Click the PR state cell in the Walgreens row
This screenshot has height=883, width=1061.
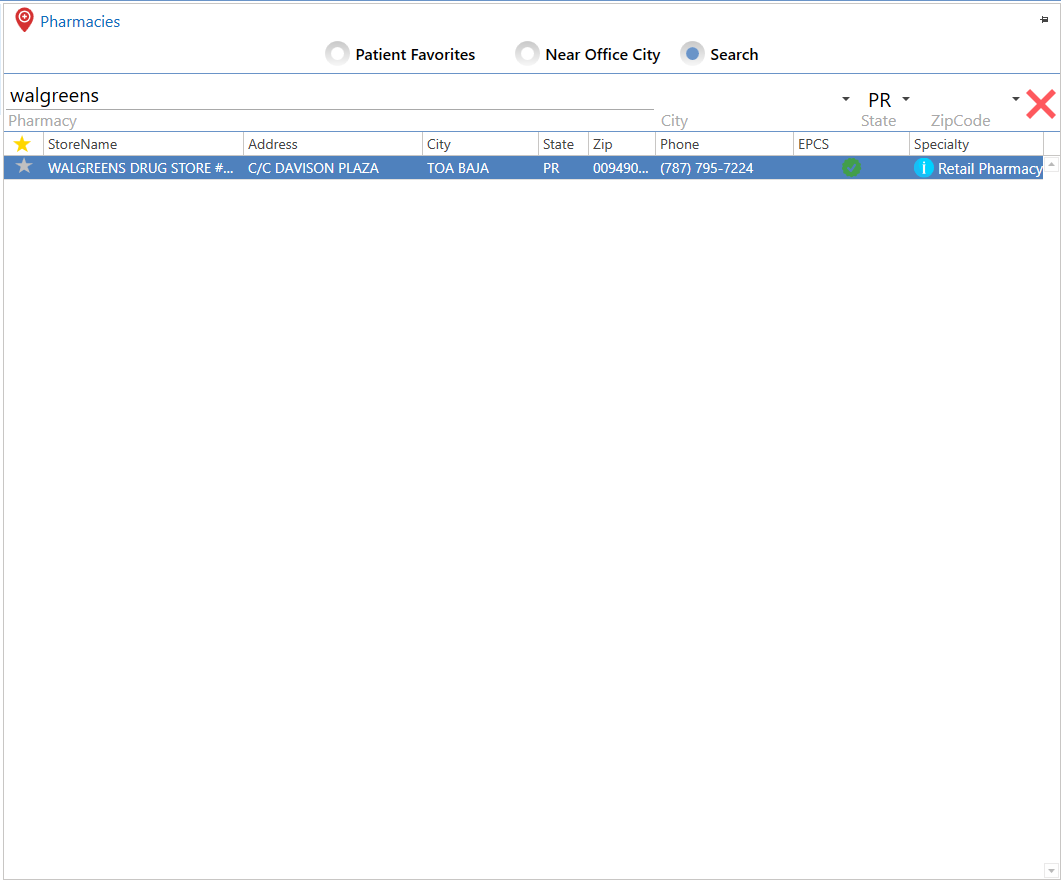click(551, 168)
